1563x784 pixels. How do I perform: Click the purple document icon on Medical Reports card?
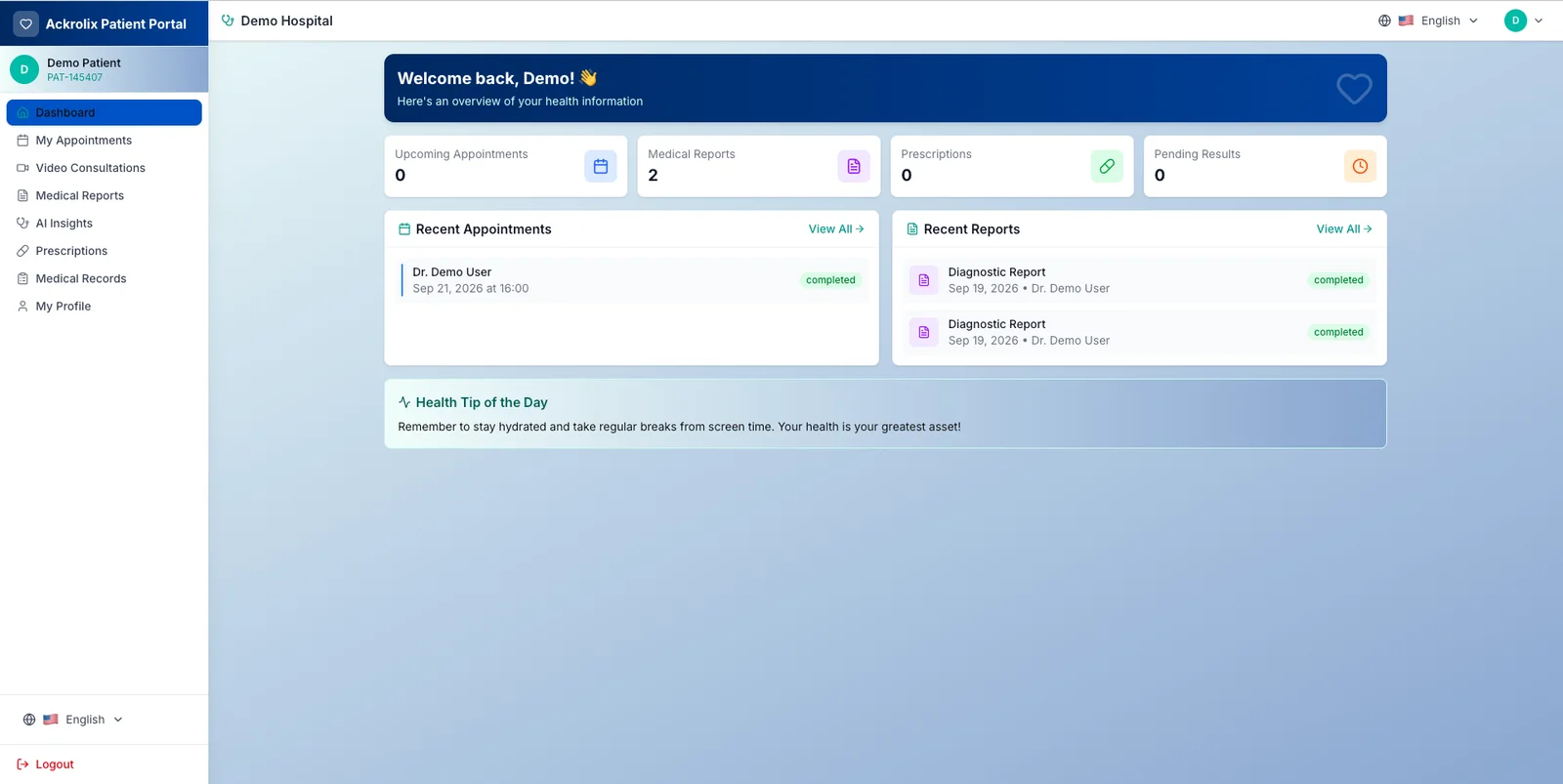[854, 166]
